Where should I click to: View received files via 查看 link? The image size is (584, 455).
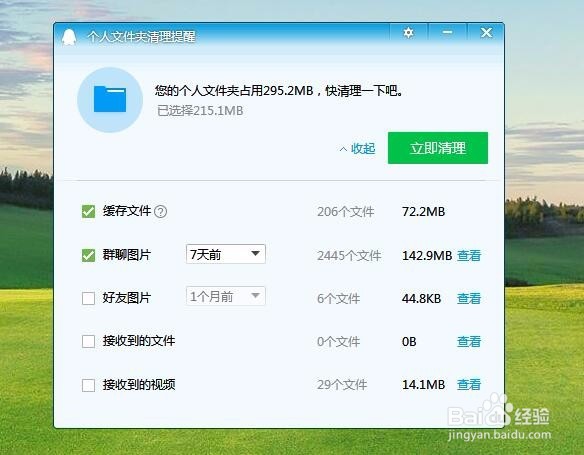469,341
